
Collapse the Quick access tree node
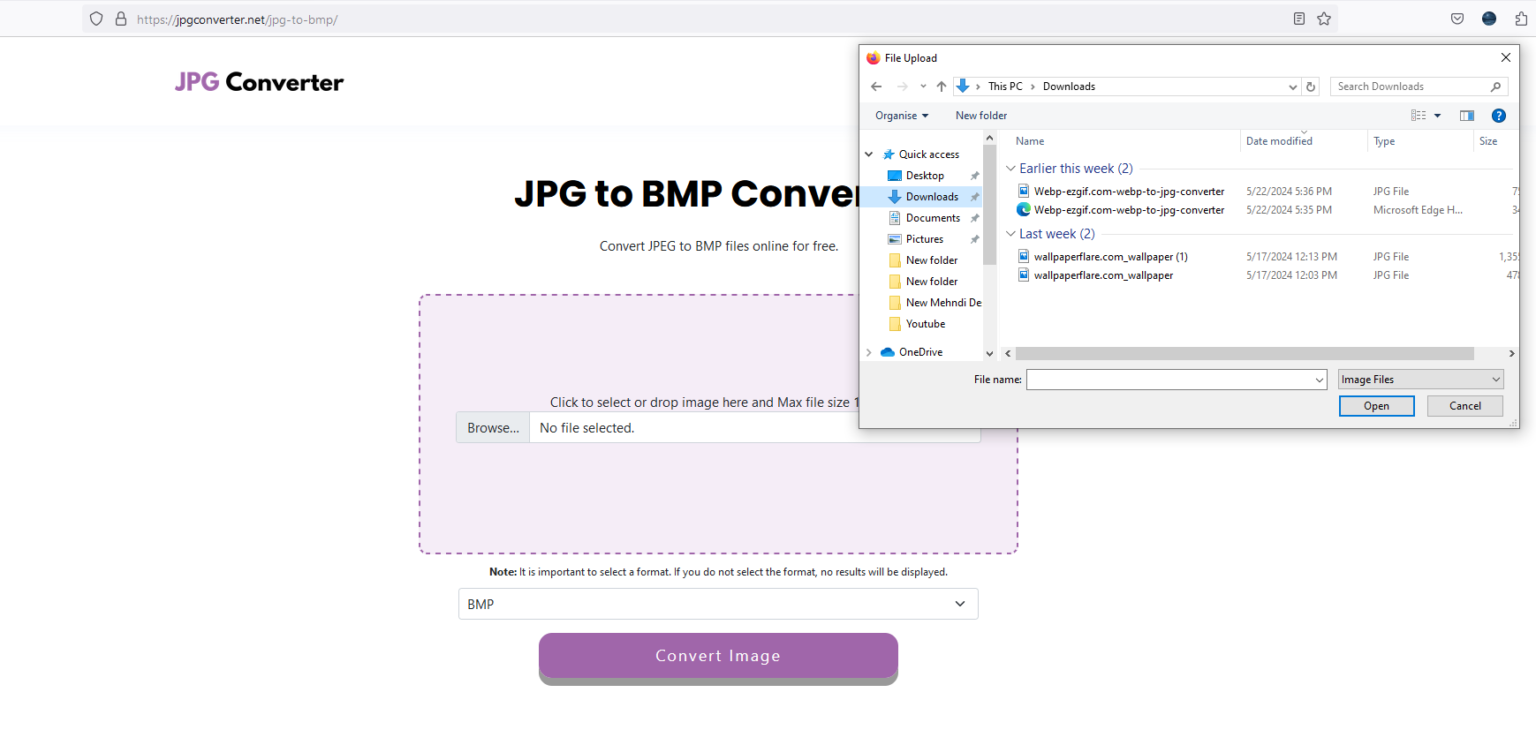pyautogui.click(x=869, y=154)
